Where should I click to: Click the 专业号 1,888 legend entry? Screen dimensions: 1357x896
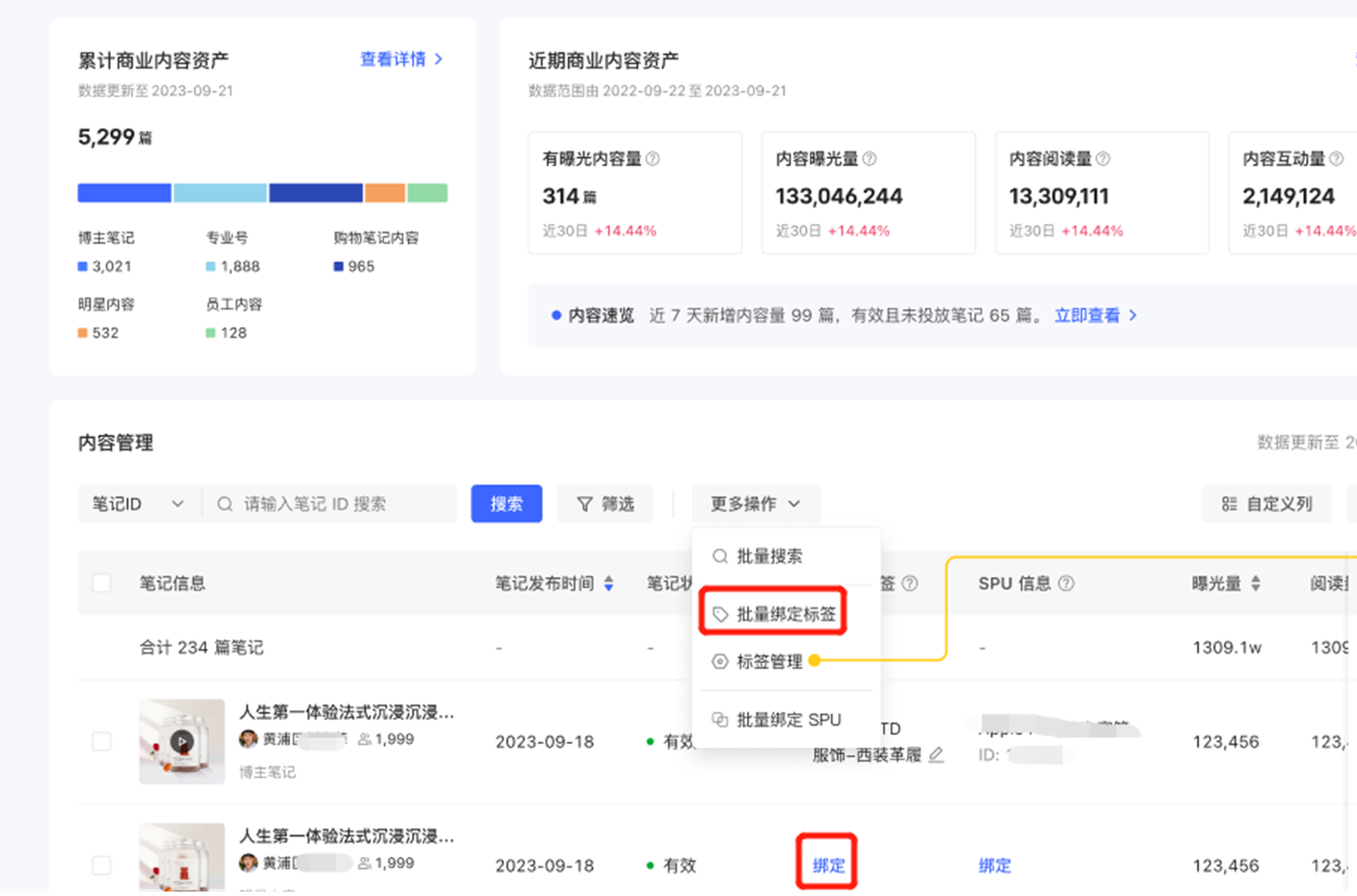(x=232, y=252)
